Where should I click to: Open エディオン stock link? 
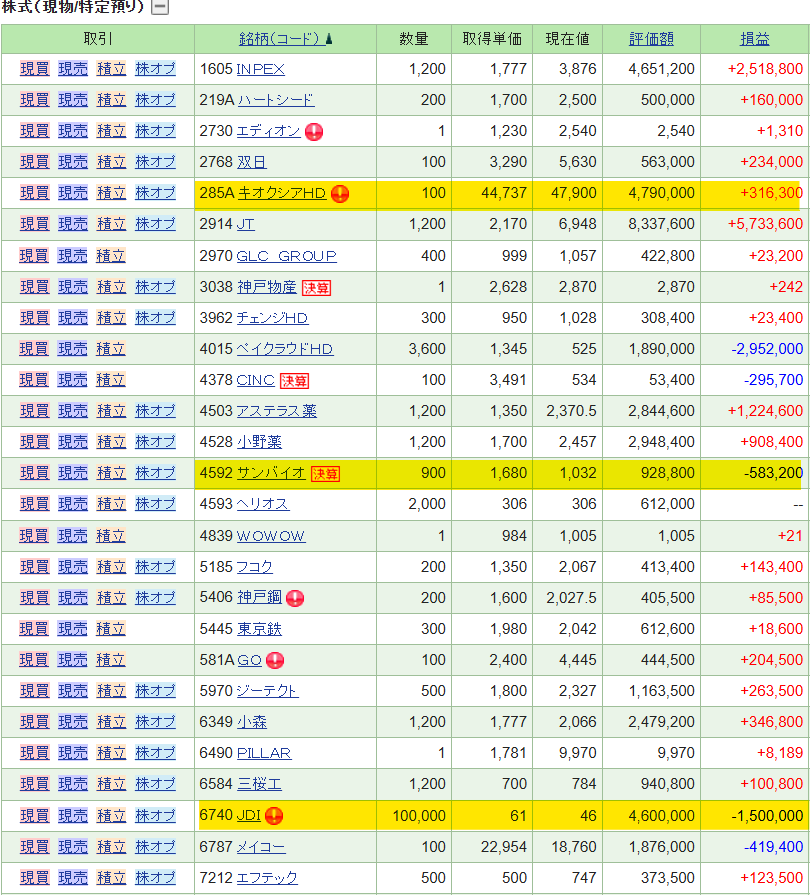pos(268,131)
